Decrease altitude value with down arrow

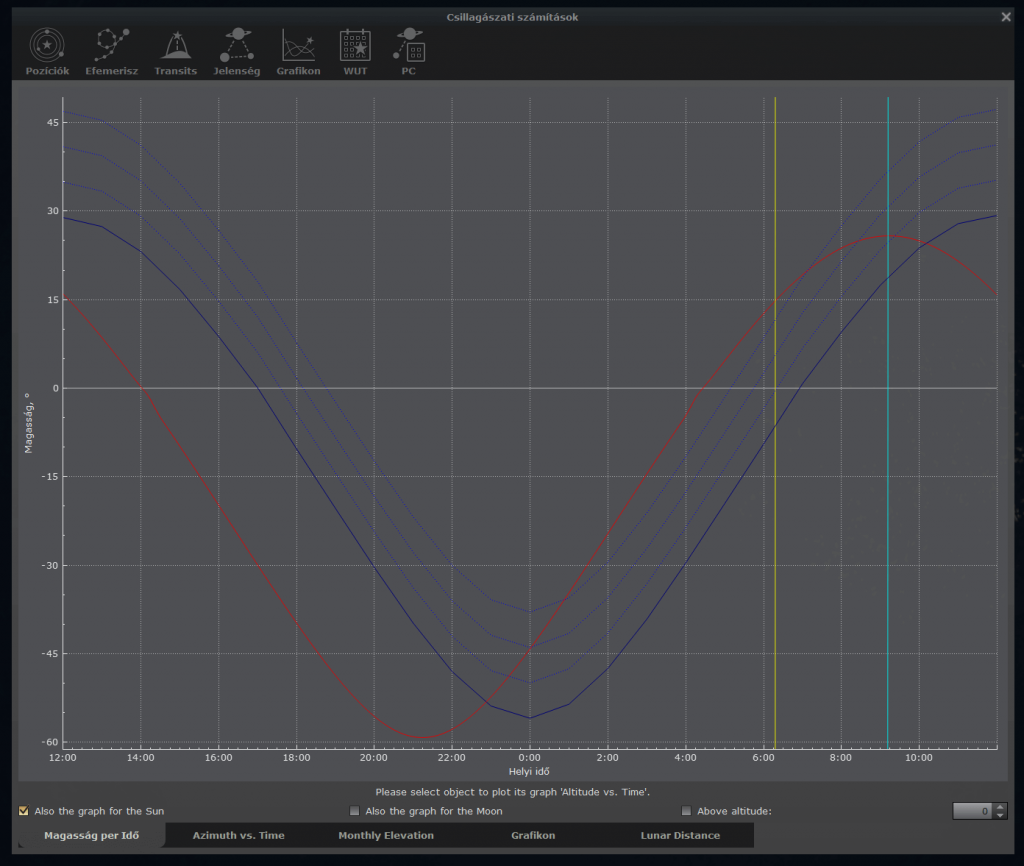1001,816
